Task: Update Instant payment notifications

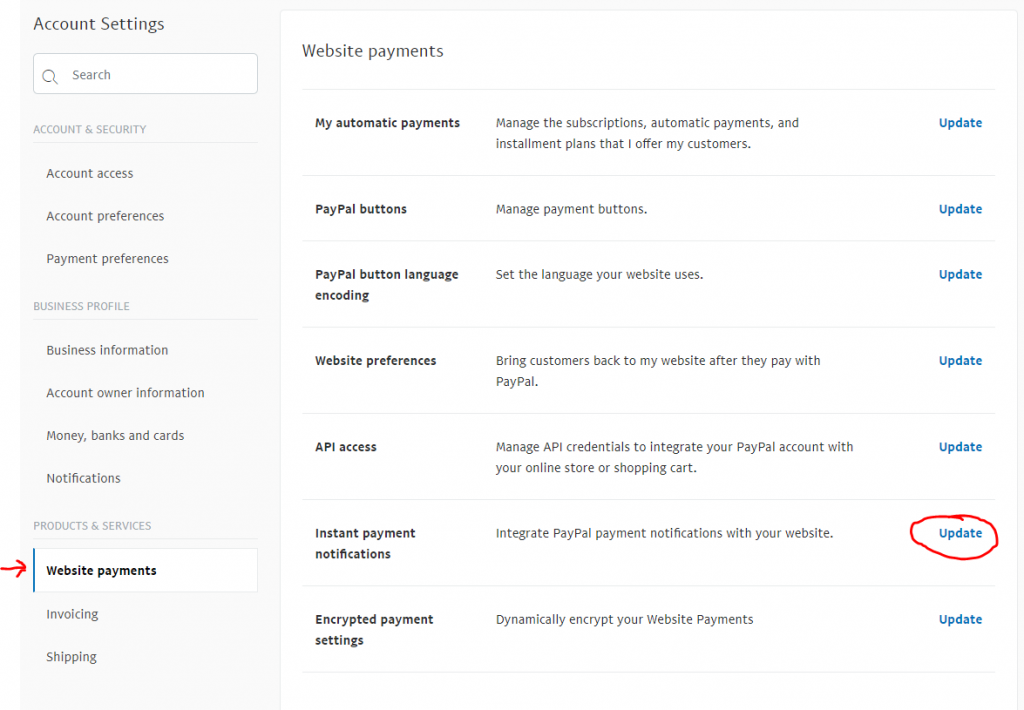Action: coord(960,533)
